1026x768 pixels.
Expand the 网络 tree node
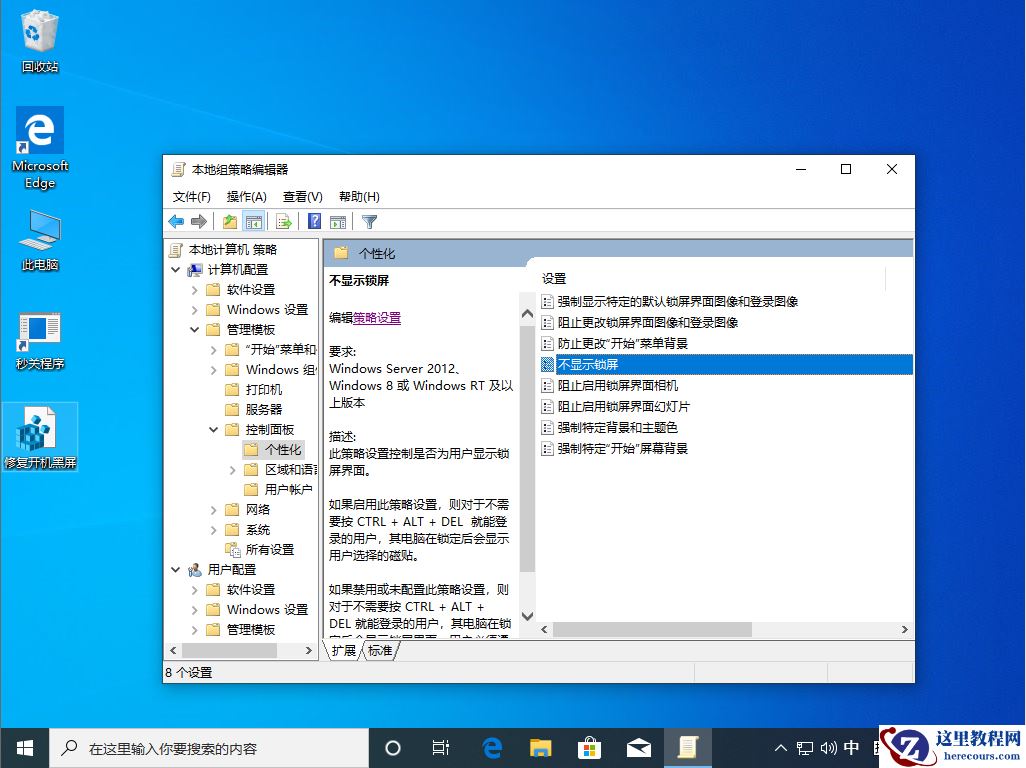coord(212,509)
